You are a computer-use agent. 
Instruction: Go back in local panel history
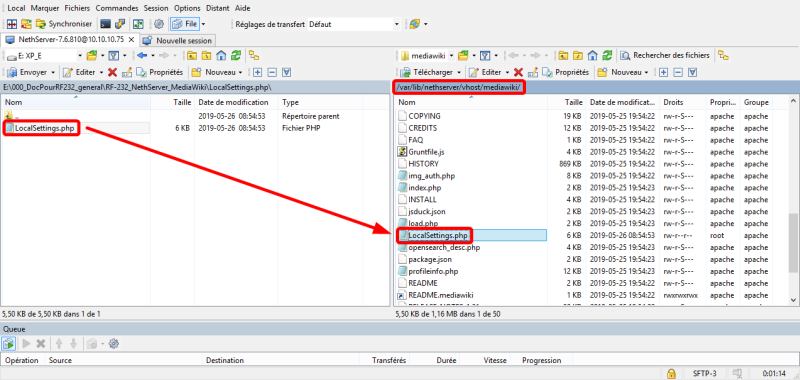pyautogui.click(x=142, y=56)
